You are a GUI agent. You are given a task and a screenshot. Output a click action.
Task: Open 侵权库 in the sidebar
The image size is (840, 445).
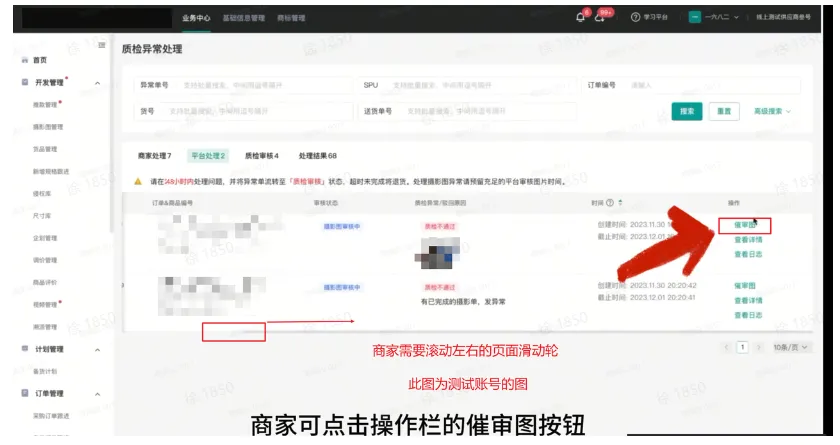tap(42, 193)
